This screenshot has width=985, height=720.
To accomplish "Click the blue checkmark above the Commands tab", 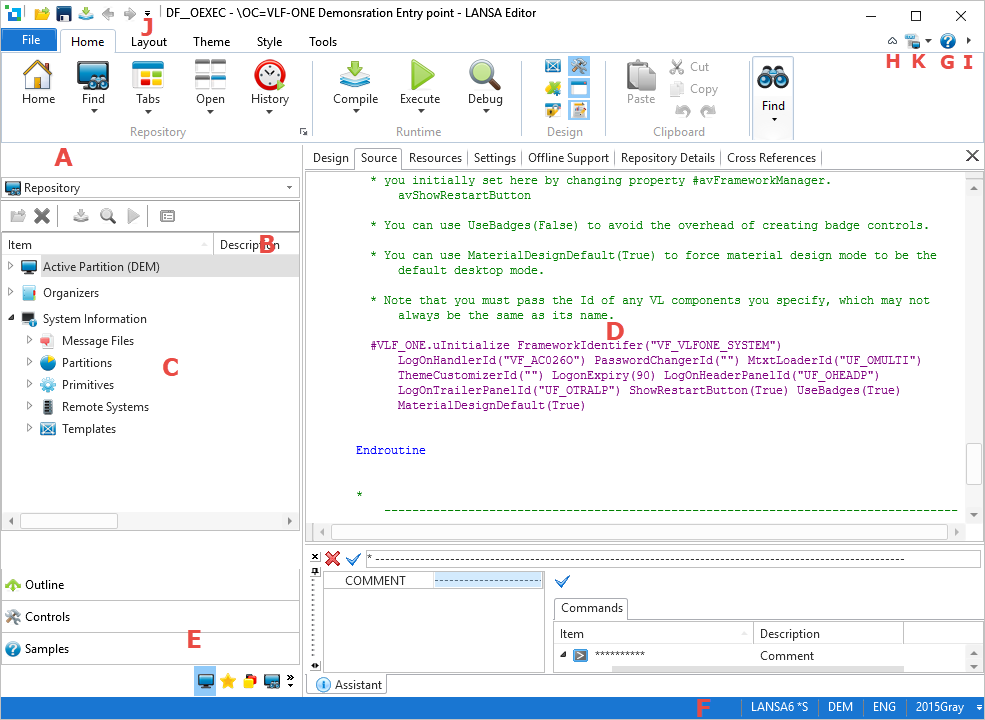I will point(562,582).
